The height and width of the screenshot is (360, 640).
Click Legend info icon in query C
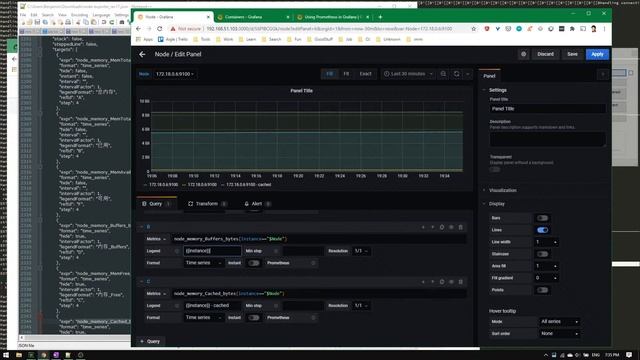(x=177, y=306)
